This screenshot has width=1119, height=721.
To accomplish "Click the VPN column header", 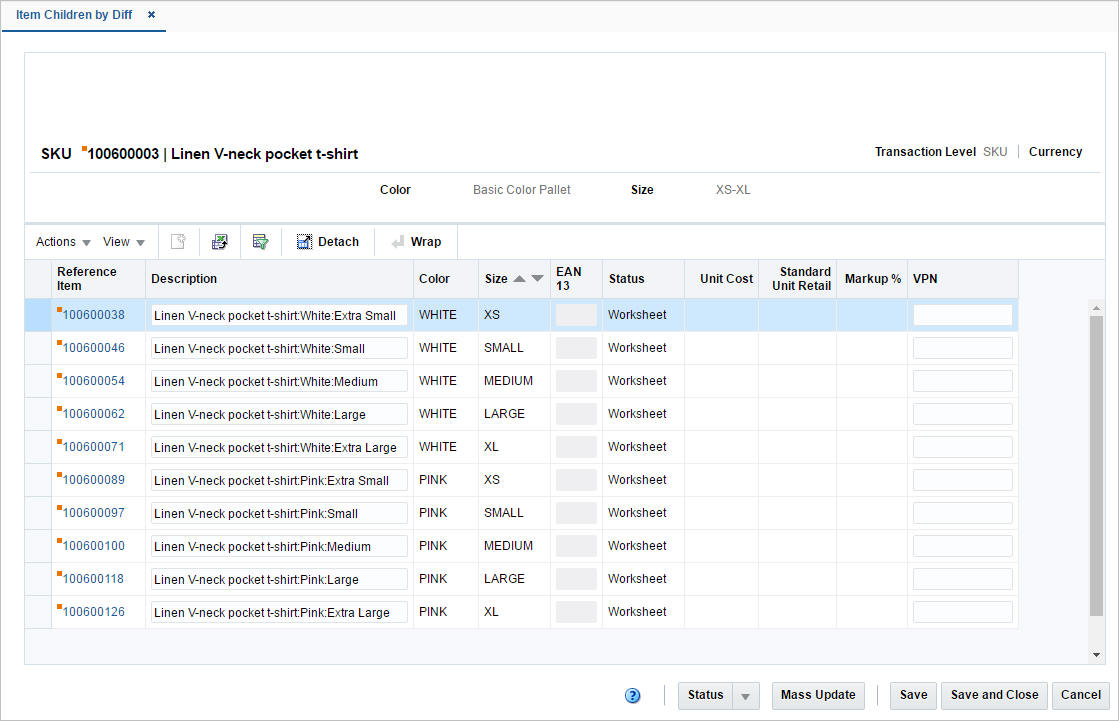I will 963,279.
